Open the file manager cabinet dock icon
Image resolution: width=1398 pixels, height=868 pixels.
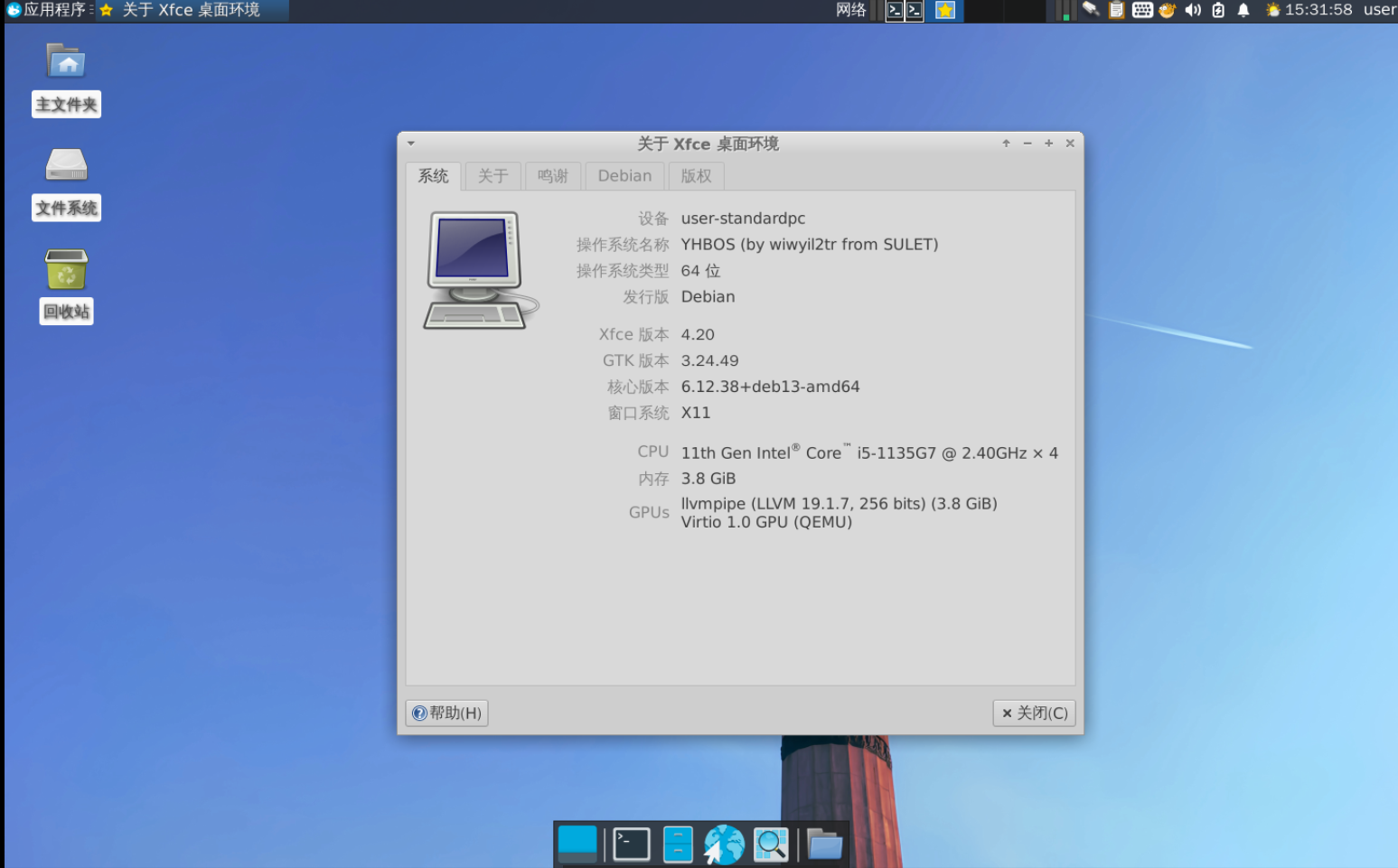click(678, 845)
